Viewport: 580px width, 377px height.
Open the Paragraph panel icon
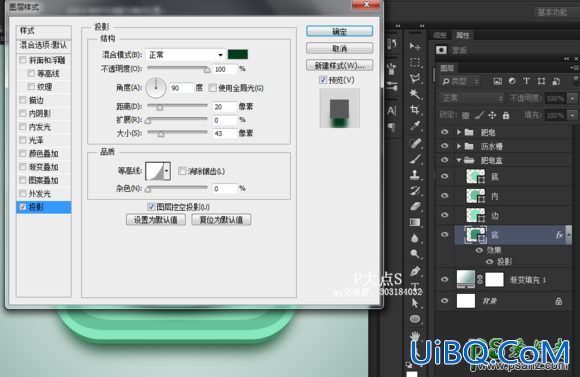[392, 127]
